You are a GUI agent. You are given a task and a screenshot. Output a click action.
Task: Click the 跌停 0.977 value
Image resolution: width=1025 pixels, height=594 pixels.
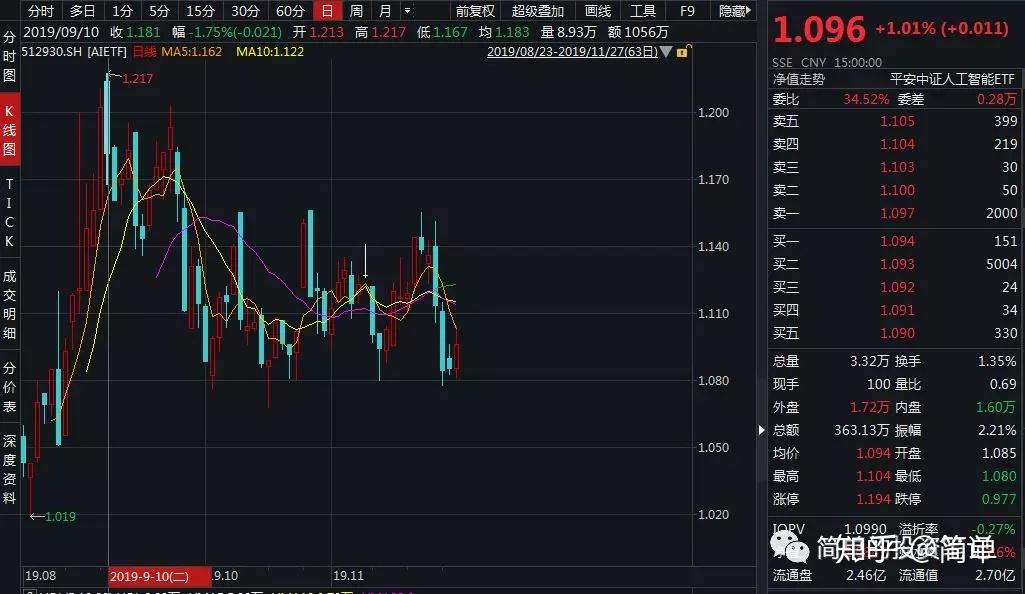(999, 499)
